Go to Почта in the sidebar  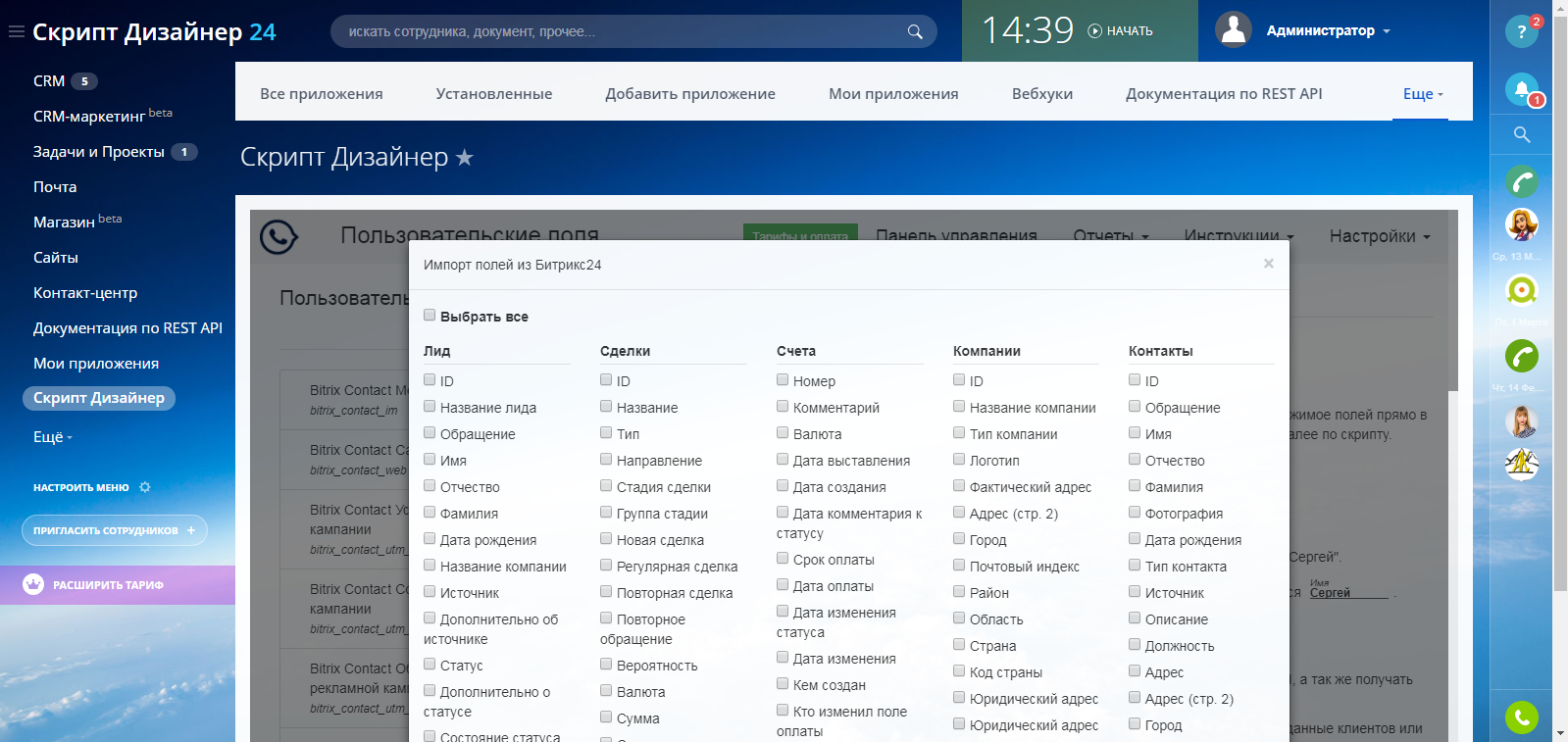pyautogui.click(x=55, y=187)
